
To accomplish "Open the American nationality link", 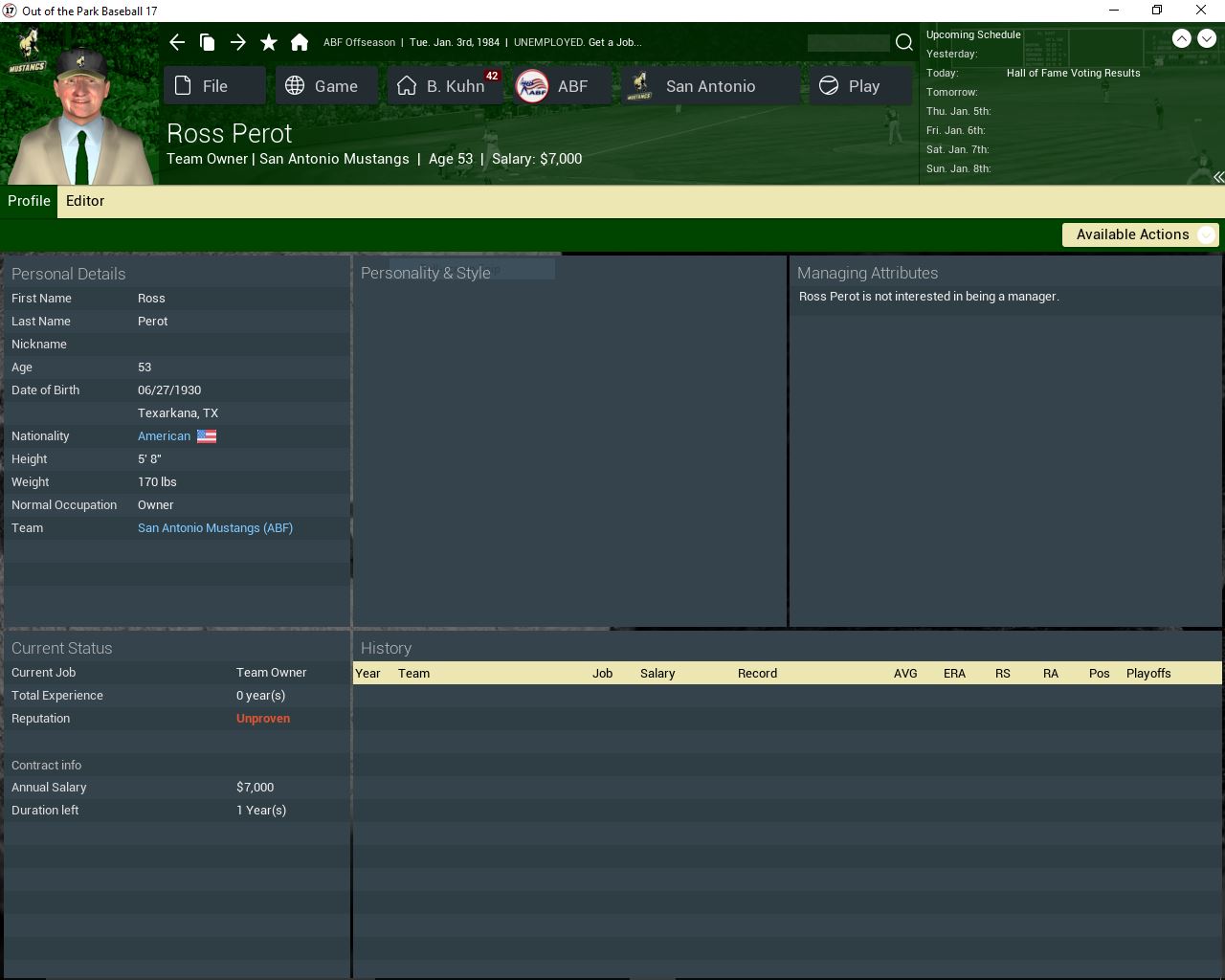I will 164,436.
